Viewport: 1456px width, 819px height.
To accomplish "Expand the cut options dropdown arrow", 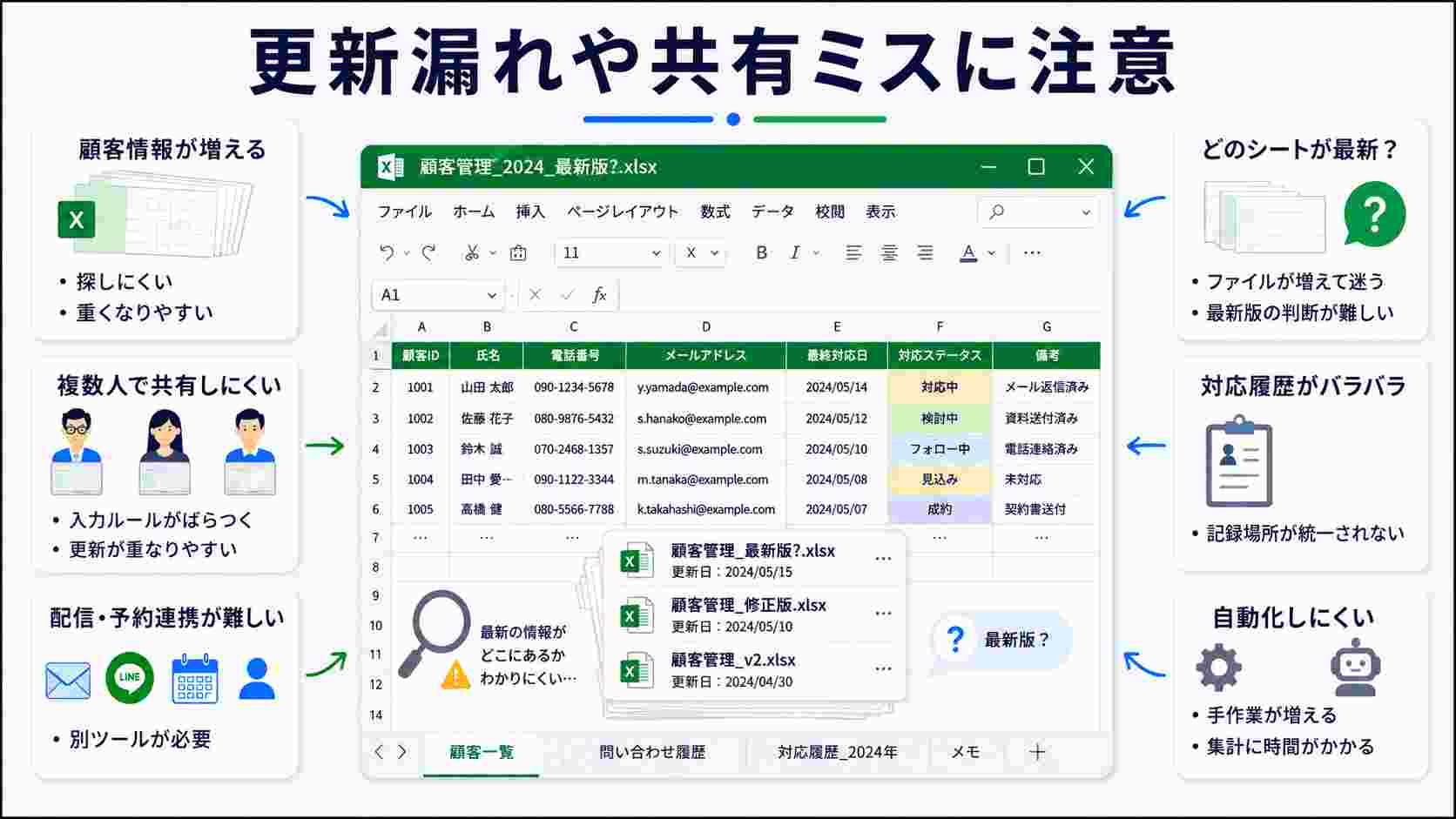I will coord(493,253).
